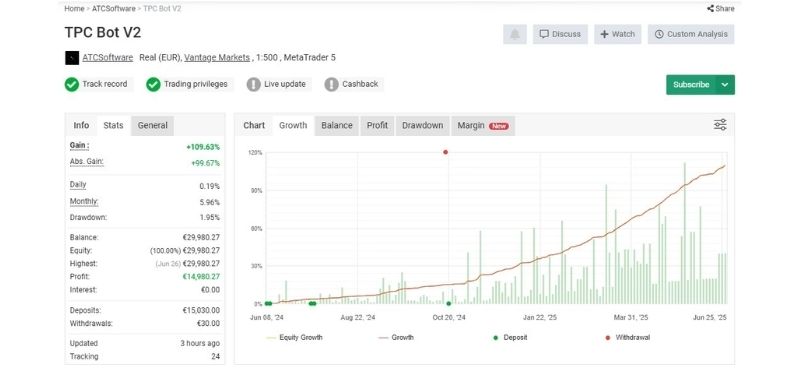This screenshot has height=370, width=800.
Task: Select the Chart tab
Action: click(x=254, y=126)
